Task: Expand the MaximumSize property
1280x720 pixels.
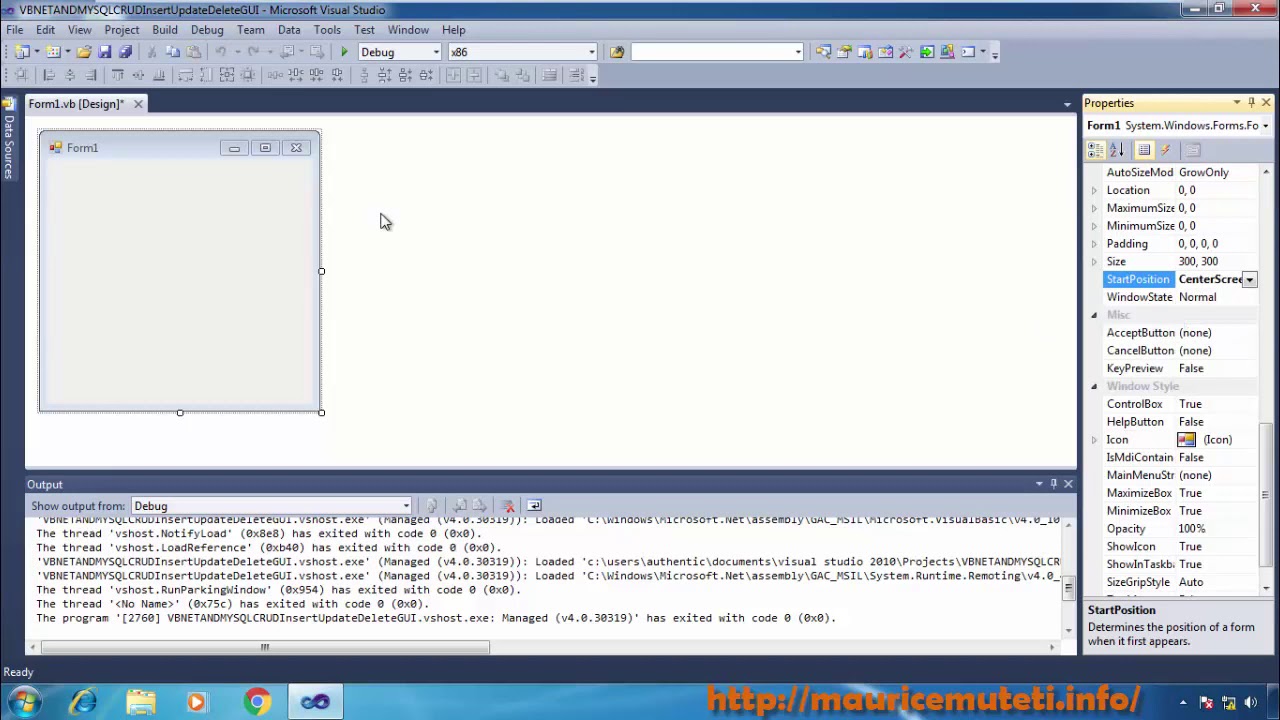Action: 1094,208
